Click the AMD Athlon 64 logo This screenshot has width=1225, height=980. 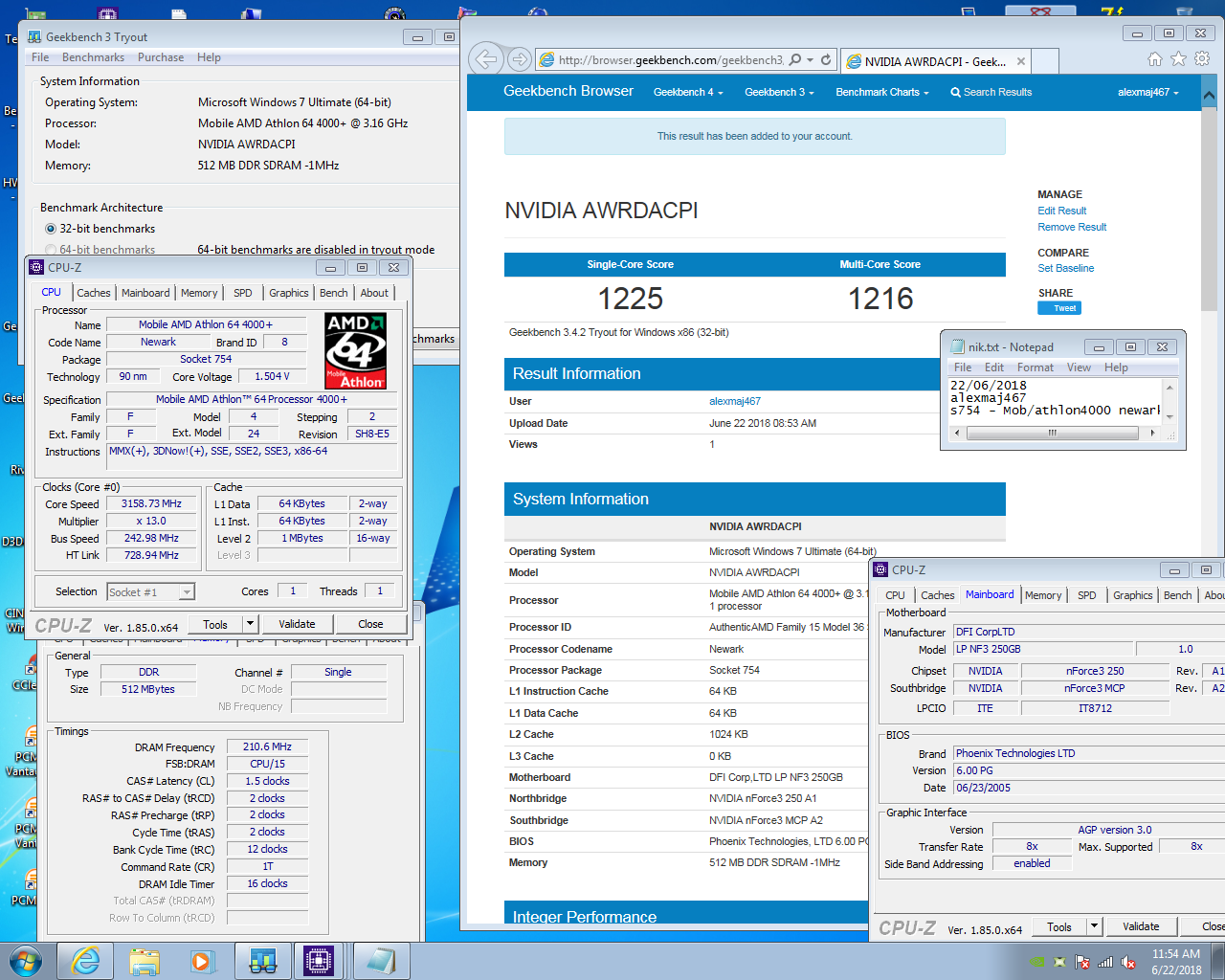pyautogui.click(x=355, y=351)
